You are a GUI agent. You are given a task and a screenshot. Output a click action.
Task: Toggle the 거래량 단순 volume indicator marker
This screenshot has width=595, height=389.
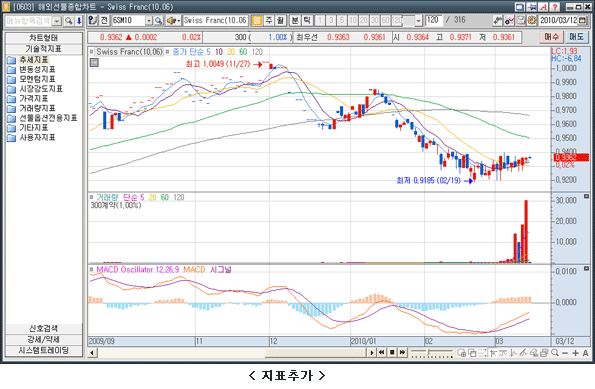coord(91,197)
